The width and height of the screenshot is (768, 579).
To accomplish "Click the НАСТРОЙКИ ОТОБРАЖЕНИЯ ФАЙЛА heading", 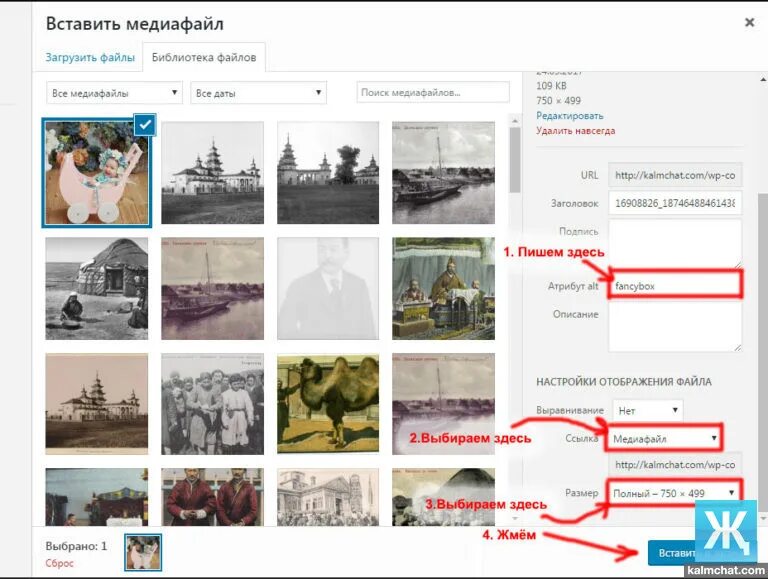I will click(624, 382).
